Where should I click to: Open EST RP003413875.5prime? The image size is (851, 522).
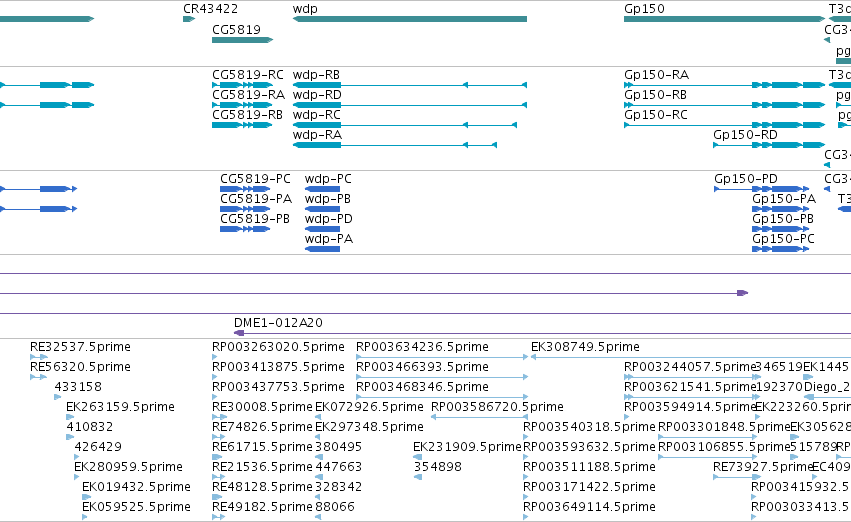[278, 367]
